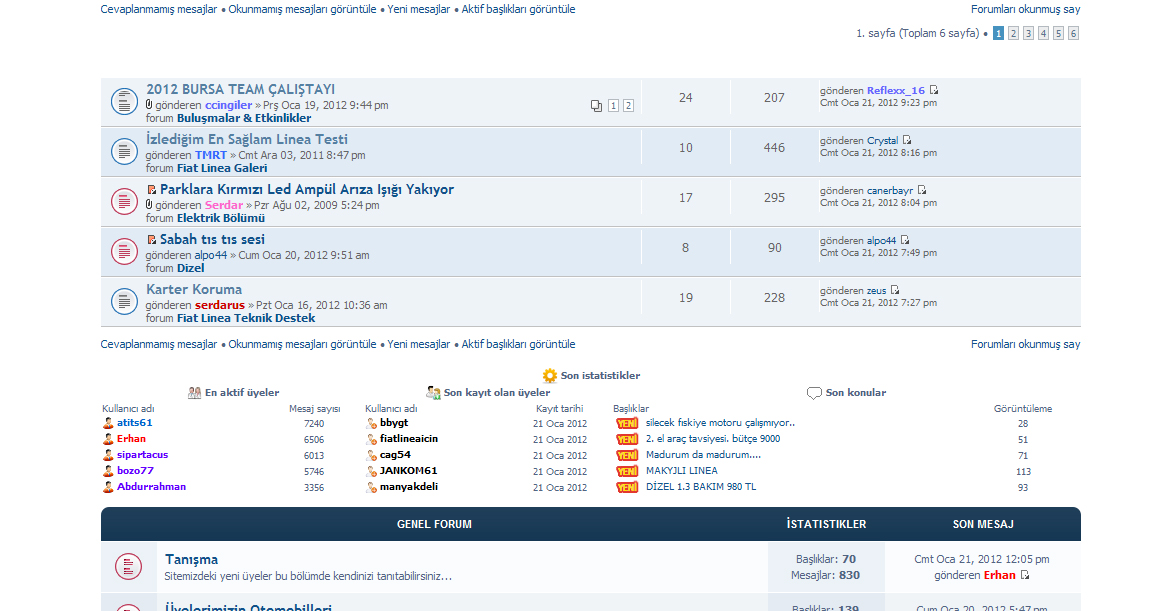Open profile of ccingiler

228,105
